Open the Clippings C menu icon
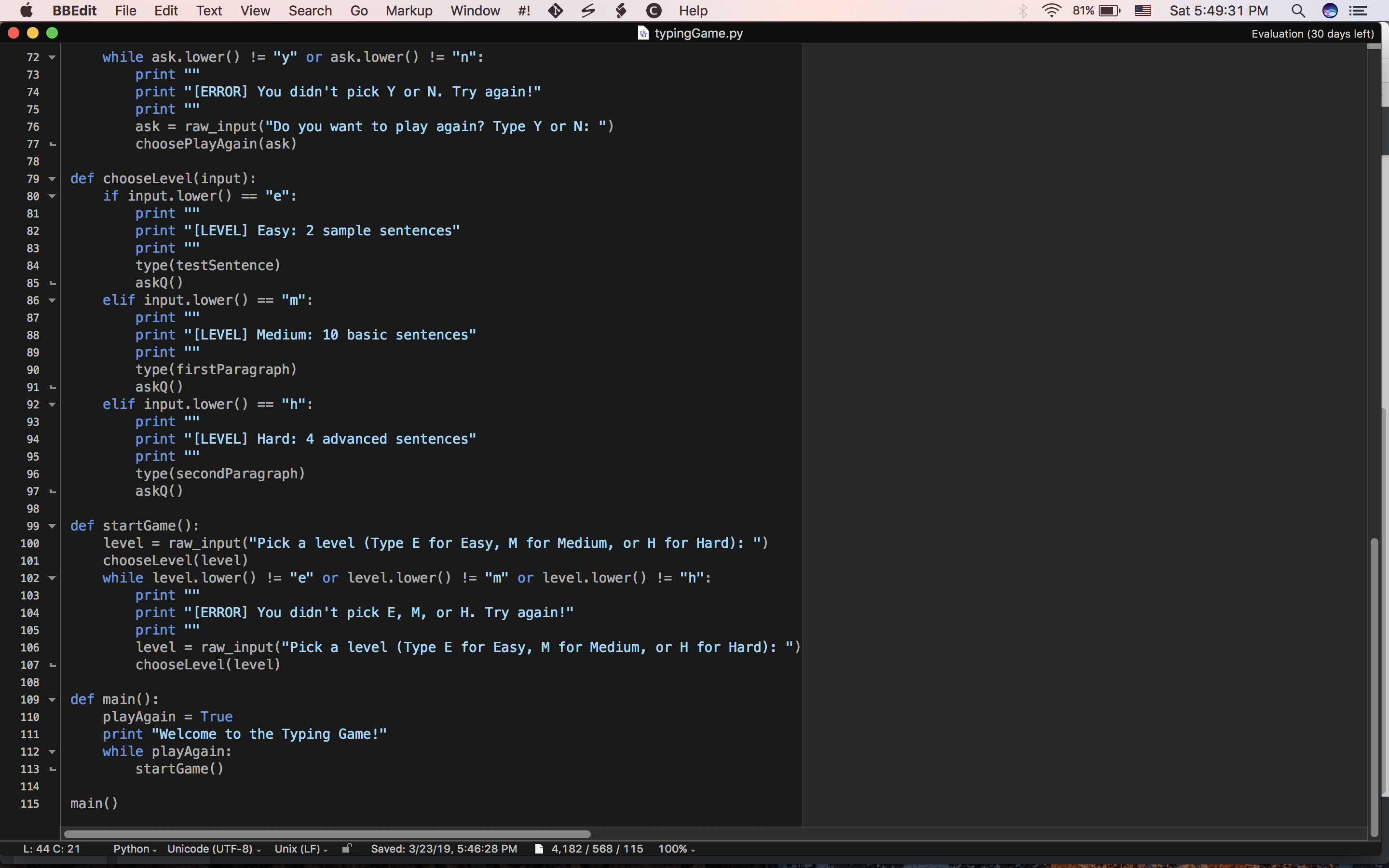The height and width of the screenshot is (868, 1389). (653, 11)
